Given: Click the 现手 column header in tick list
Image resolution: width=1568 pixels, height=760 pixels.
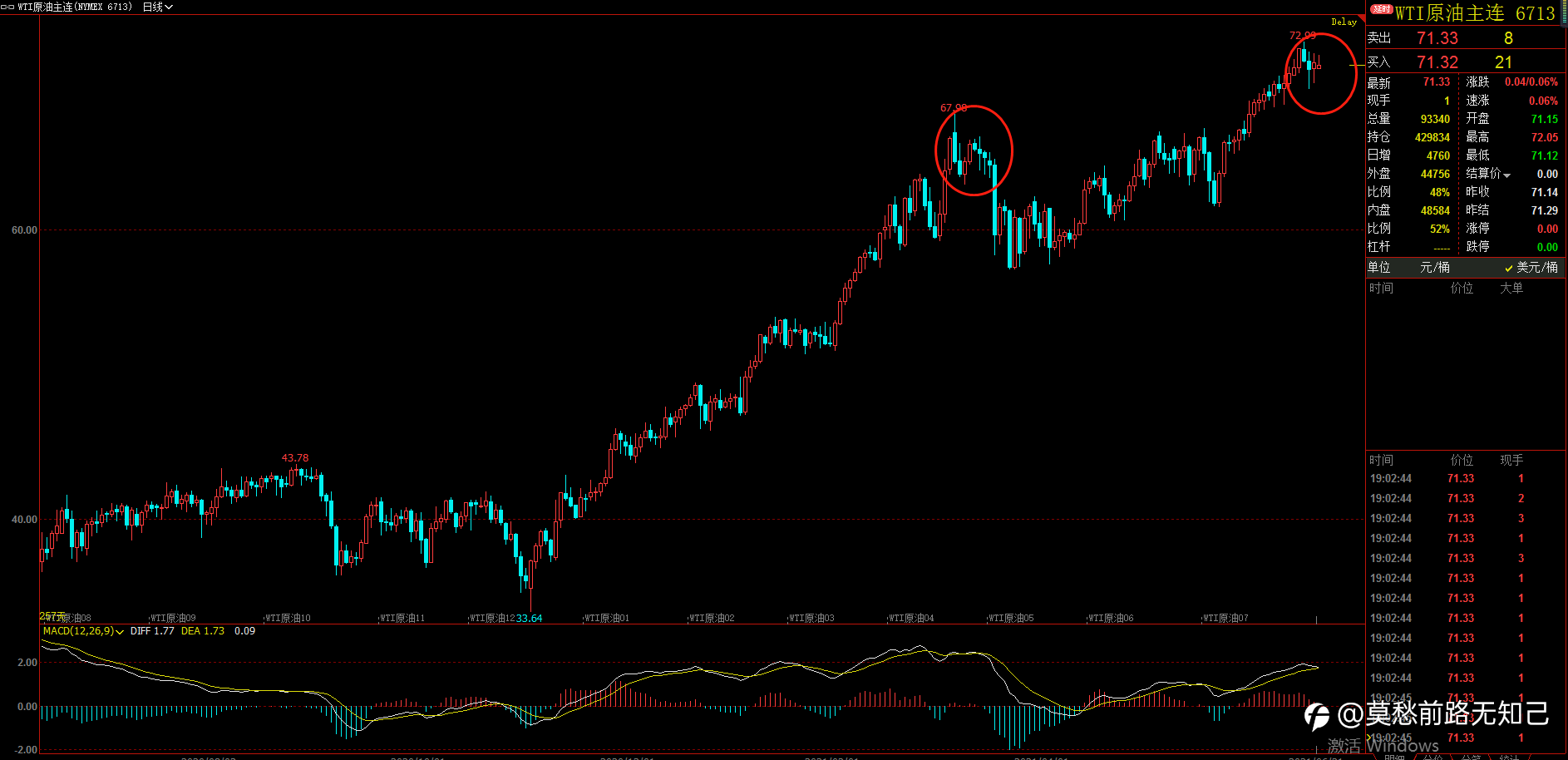Looking at the screenshot, I should pyautogui.click(x=1511, y=460).
